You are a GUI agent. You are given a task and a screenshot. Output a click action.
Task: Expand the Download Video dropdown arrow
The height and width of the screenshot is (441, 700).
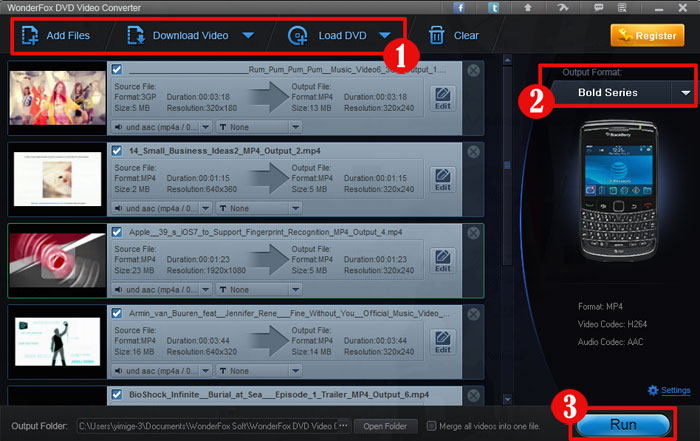point(248,35)
